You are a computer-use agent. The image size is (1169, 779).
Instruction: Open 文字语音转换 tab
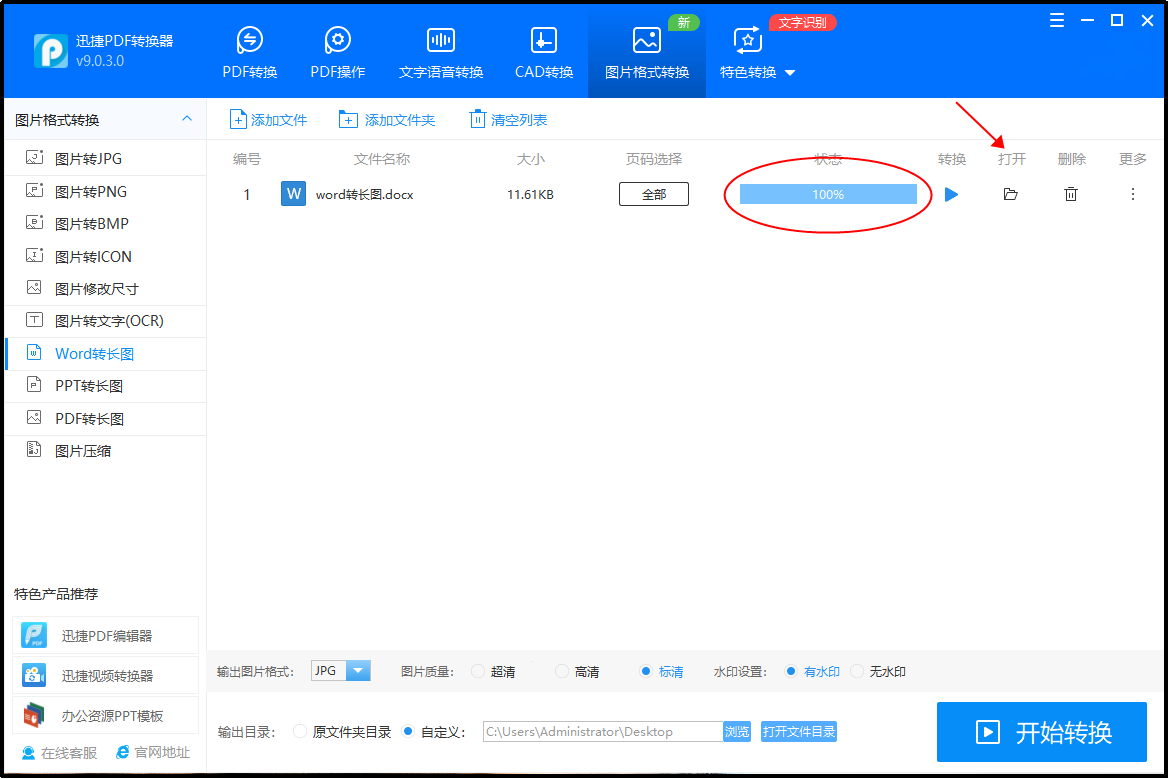coord(441,51)
